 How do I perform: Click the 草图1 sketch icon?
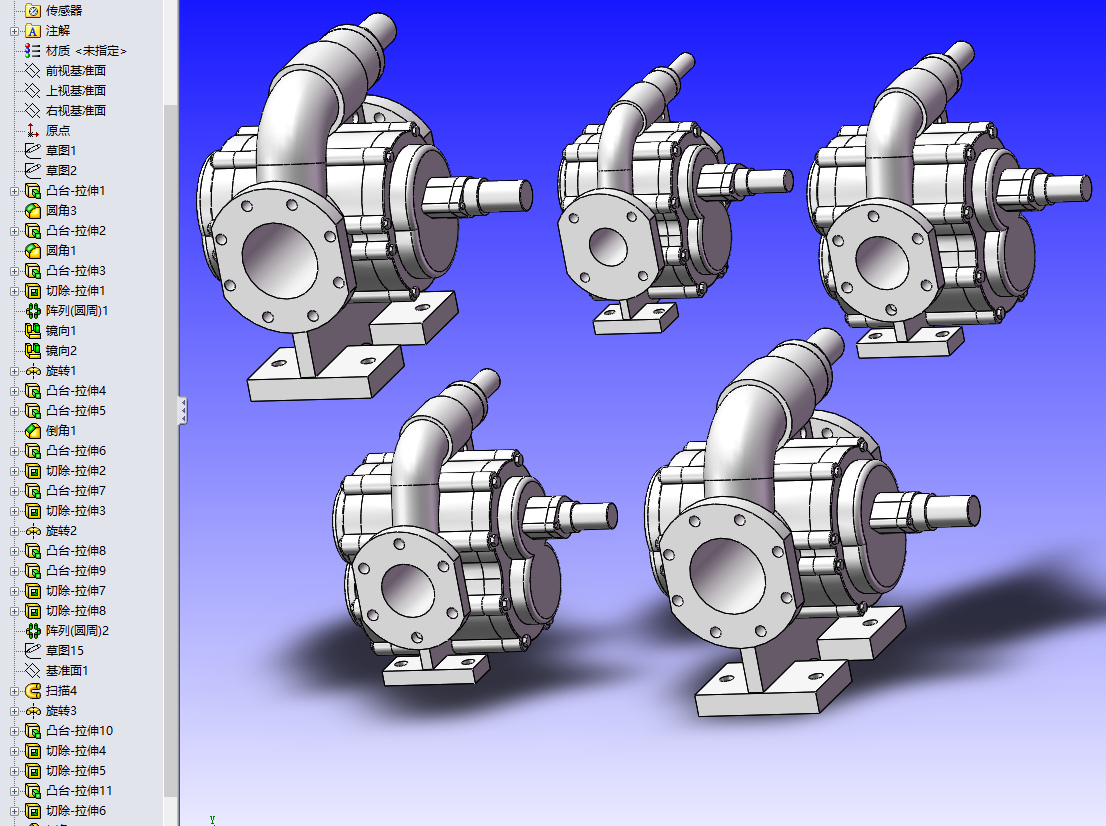click(32, 150)
